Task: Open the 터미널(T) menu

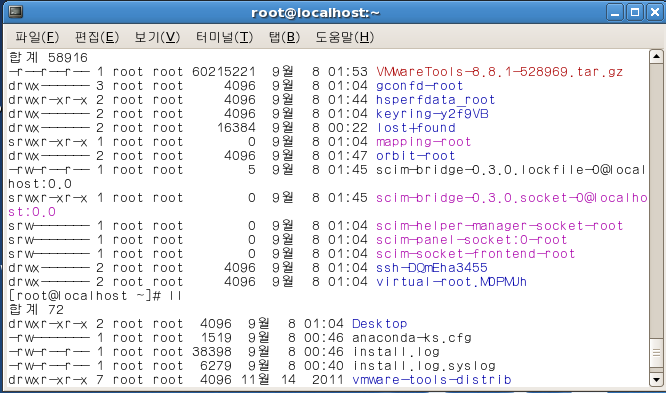Action: (224, 37)
